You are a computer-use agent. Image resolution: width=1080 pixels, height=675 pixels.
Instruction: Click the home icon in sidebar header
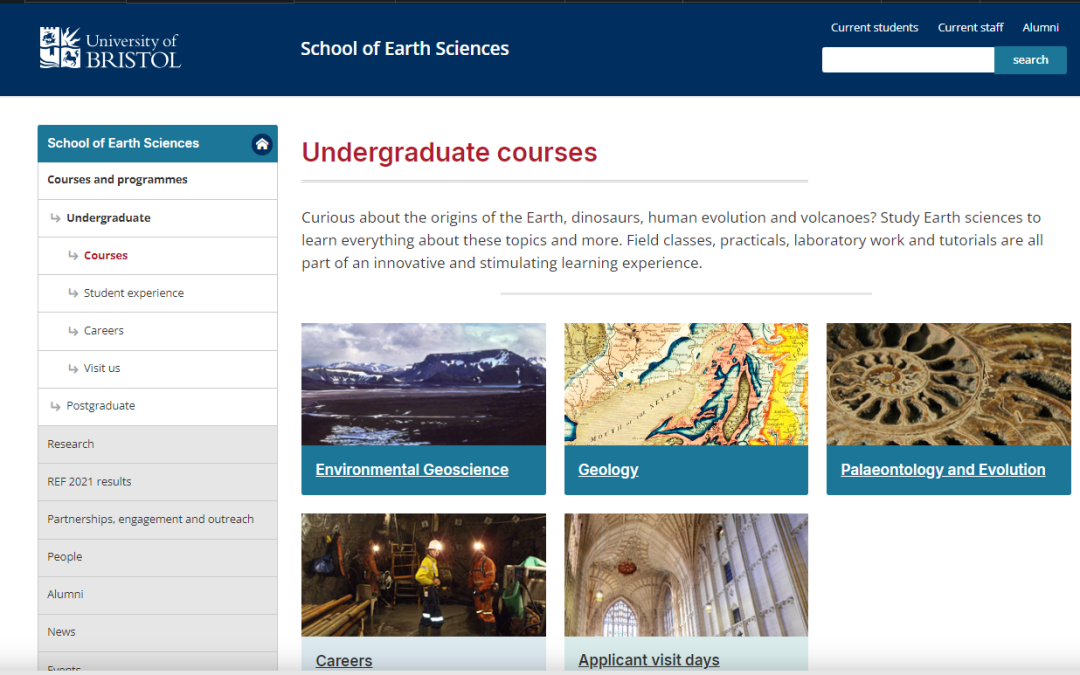tap(262, 144)
